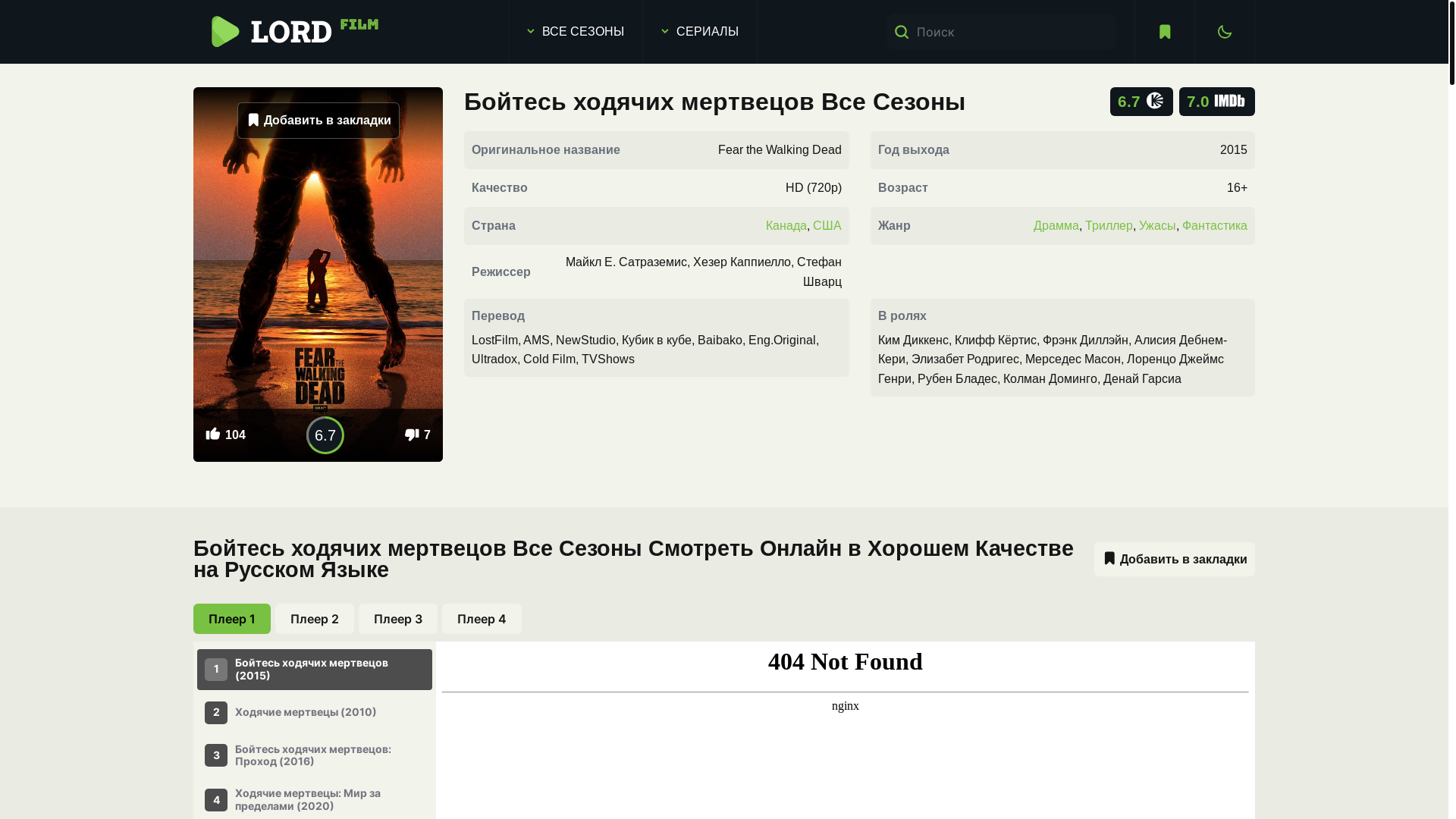Toggle dark mode moon icon
Viewport: 1456px width, 819px height.
(1224, 32)
